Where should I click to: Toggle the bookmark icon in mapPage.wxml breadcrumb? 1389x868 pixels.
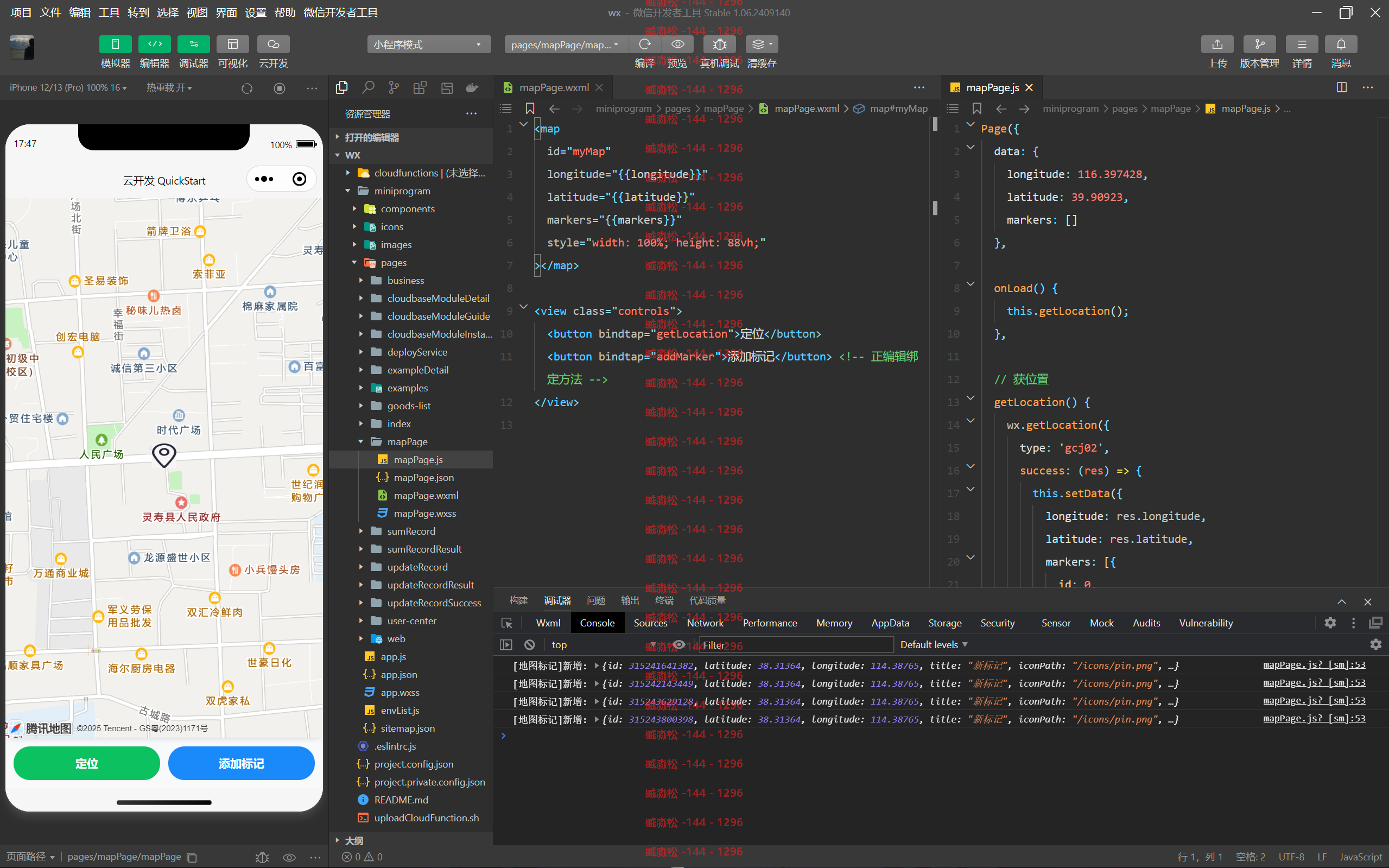click(530, 109)
